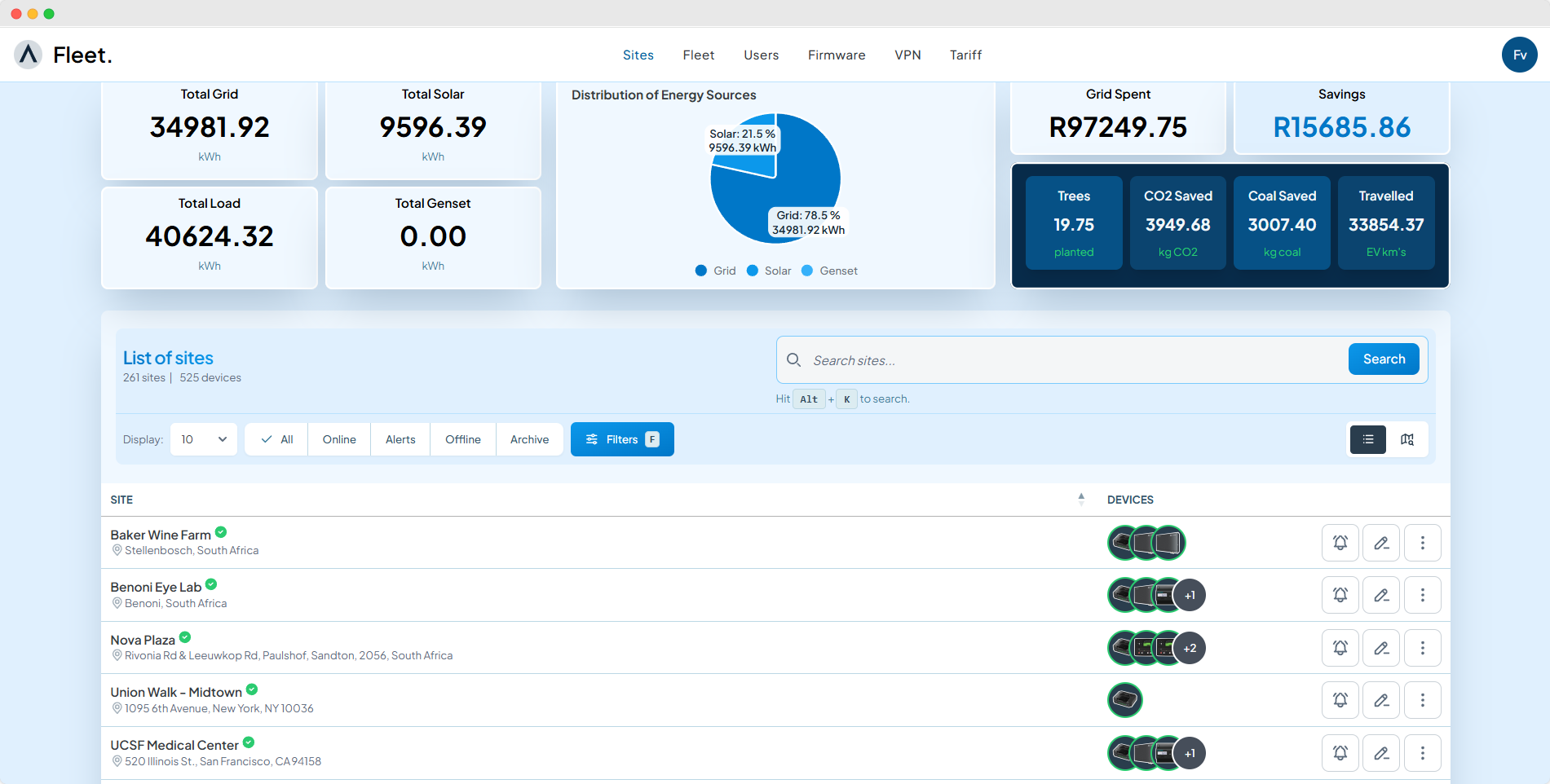
Task: Toggle the Archive filter
Action: pyautogui.click(x=529, y=439)
